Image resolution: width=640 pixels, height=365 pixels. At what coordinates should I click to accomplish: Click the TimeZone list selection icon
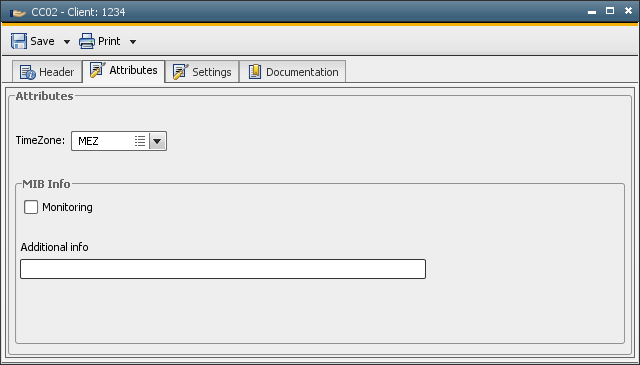pyautogui.click(x=140, y=141)
